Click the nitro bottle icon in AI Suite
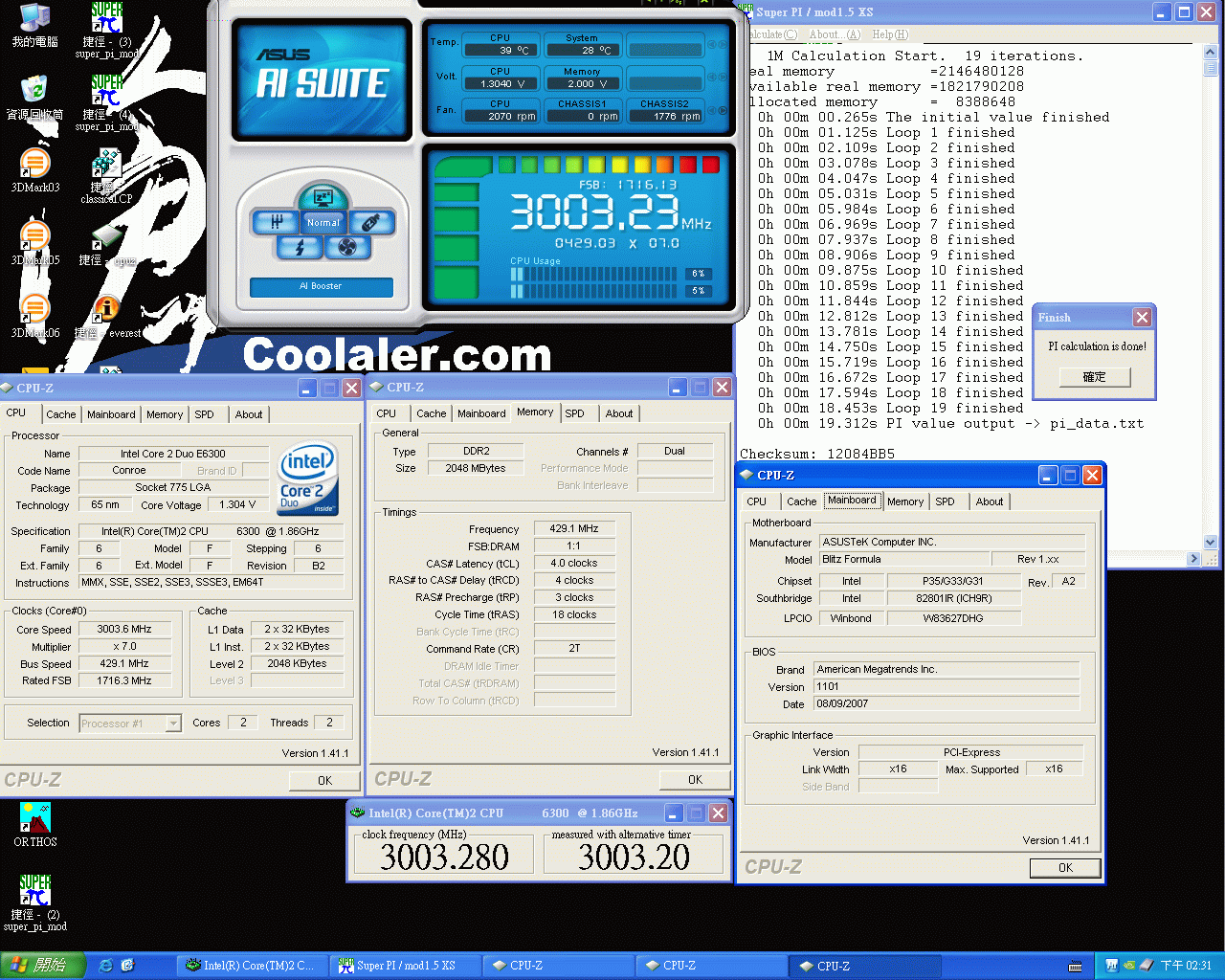This screenshot has width=1225, height=980. pyautogui.click(x=371, y=222)
